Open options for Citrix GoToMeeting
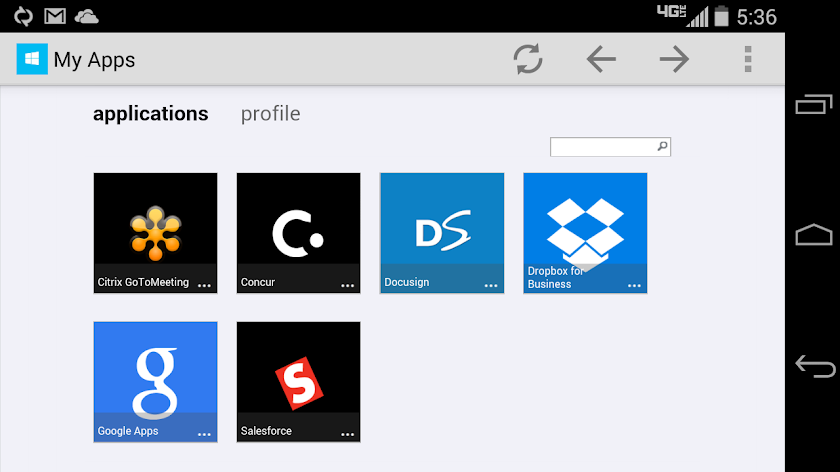The width and height of the screenshot is (840, 472). 204,286
